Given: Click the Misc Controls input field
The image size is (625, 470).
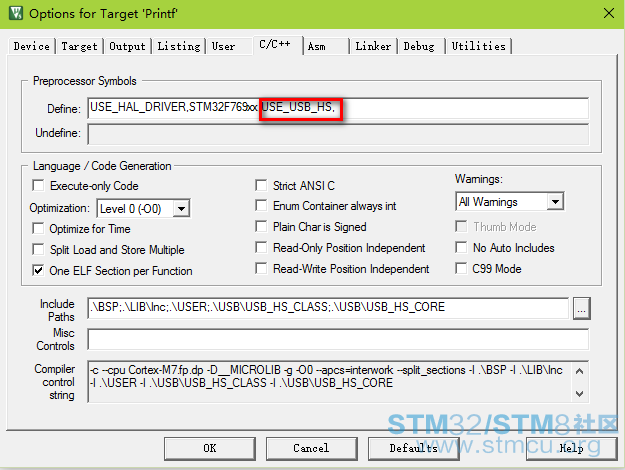Looking at the screenshot, I should (338, 339).
